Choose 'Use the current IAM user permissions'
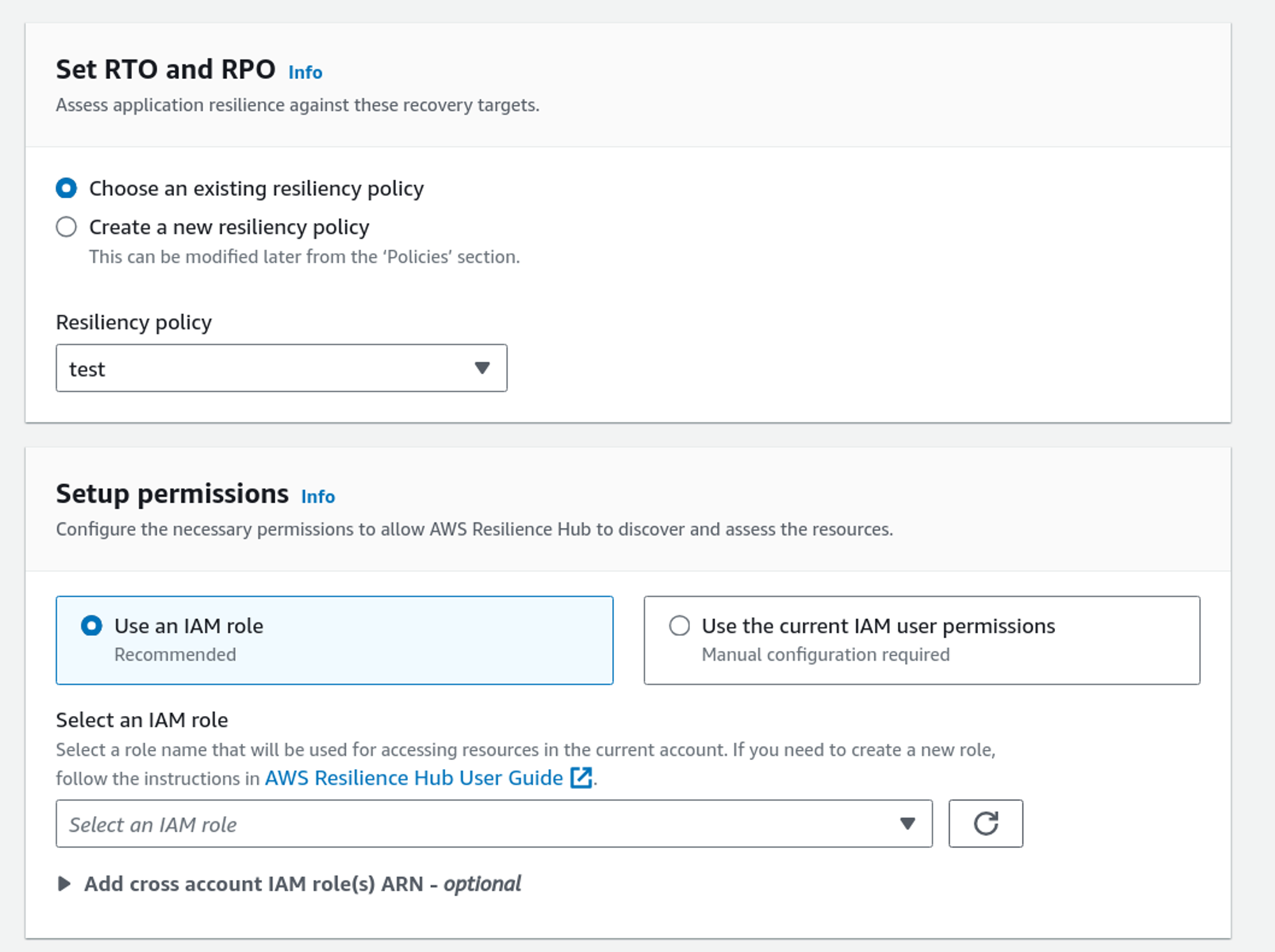This screenshot has height=952, width=1275. click(680, 626)
